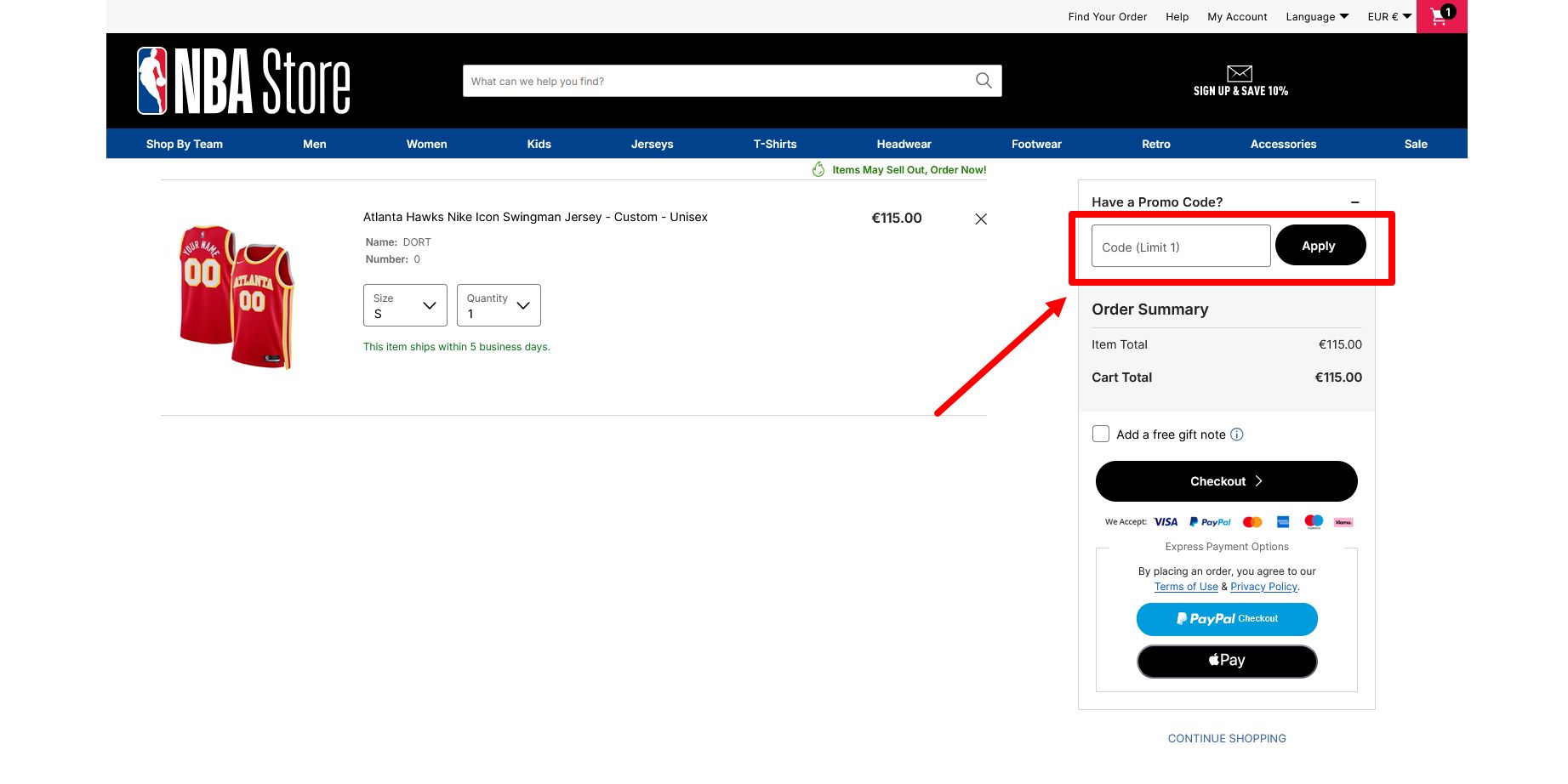1568x784 pixels.
Task: Open the Language dropdown
Action: point(1317,17)
